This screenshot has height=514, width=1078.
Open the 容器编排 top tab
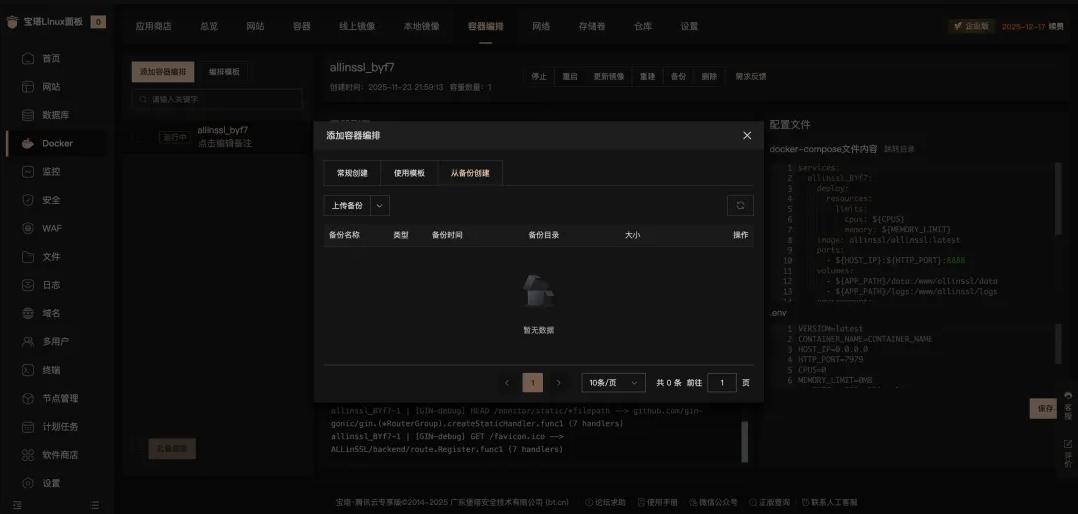tap(486, 27)
